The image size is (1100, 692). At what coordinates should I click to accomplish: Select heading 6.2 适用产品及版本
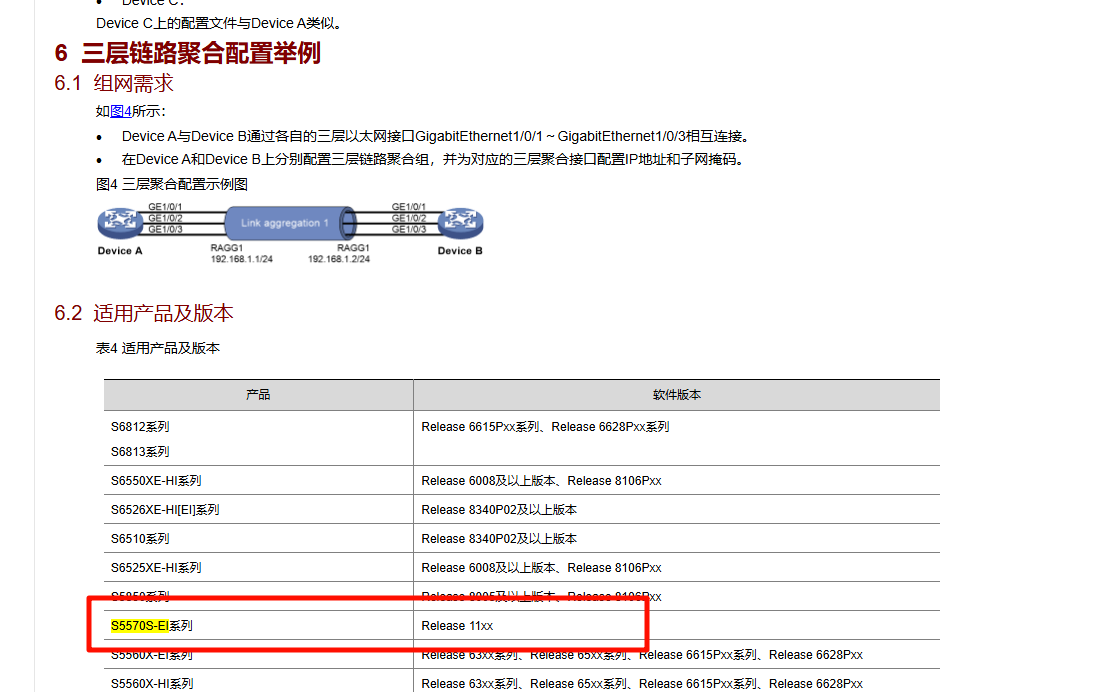[144, 313]
